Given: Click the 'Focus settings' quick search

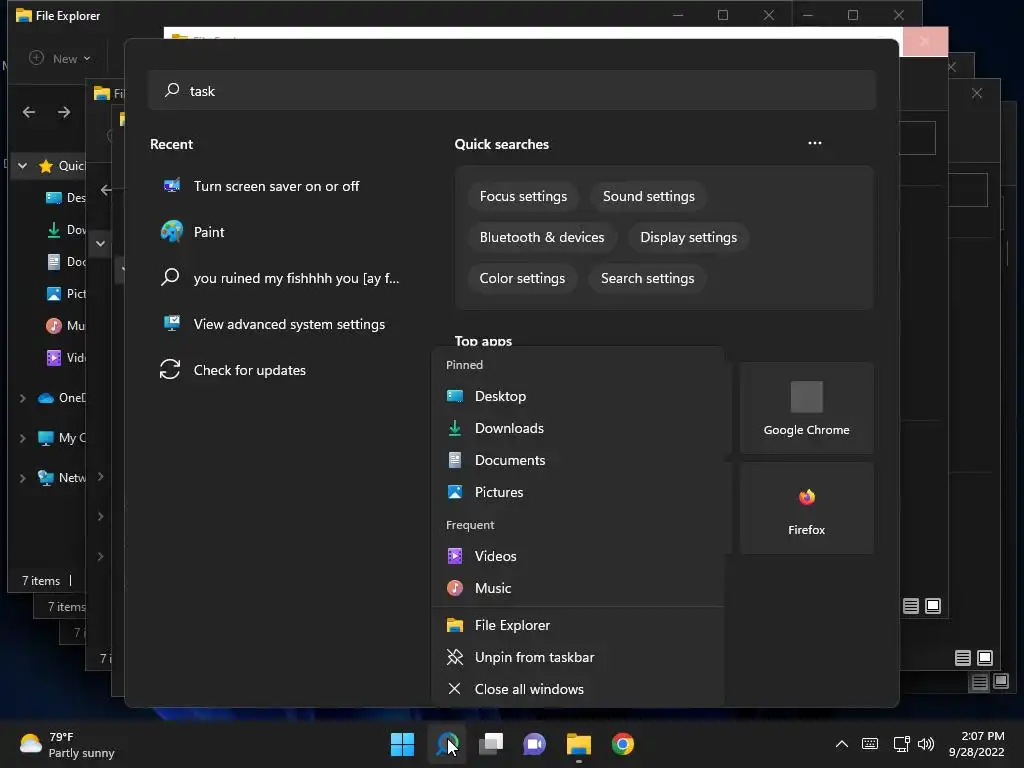Looking at the screenshot, I should [x=523, y=197].
